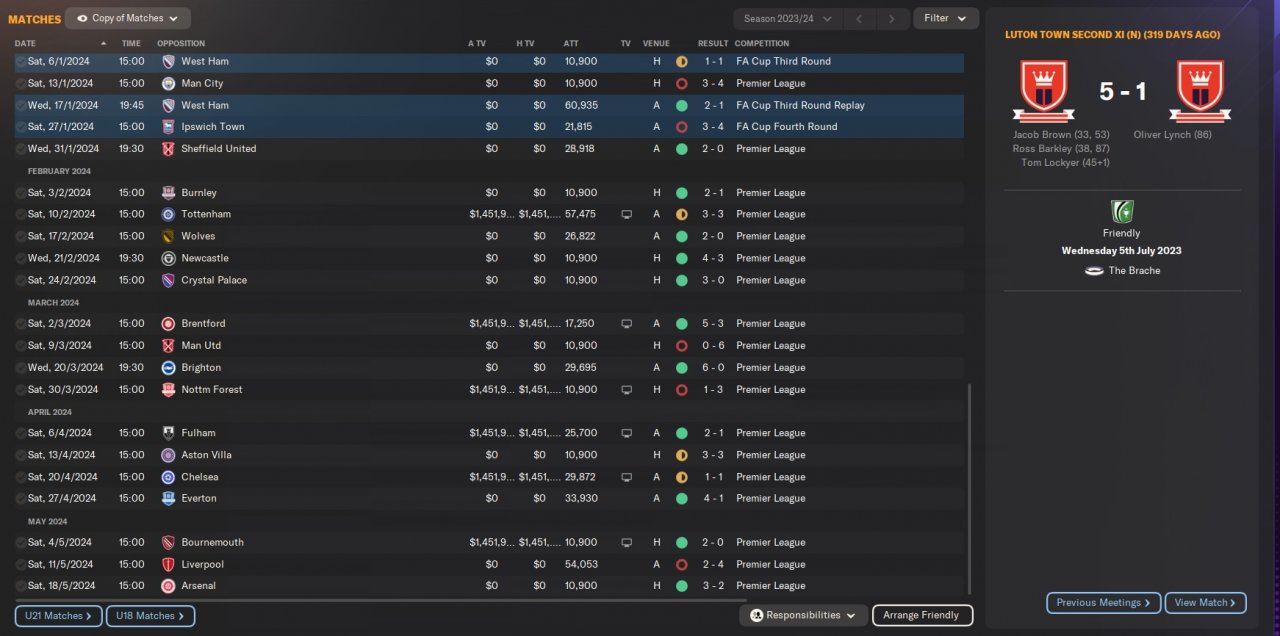Screen dimensions: 1280x636
Task: Toggle the tick mark on Sheffield United match row
Action: (x=20, y=149)
